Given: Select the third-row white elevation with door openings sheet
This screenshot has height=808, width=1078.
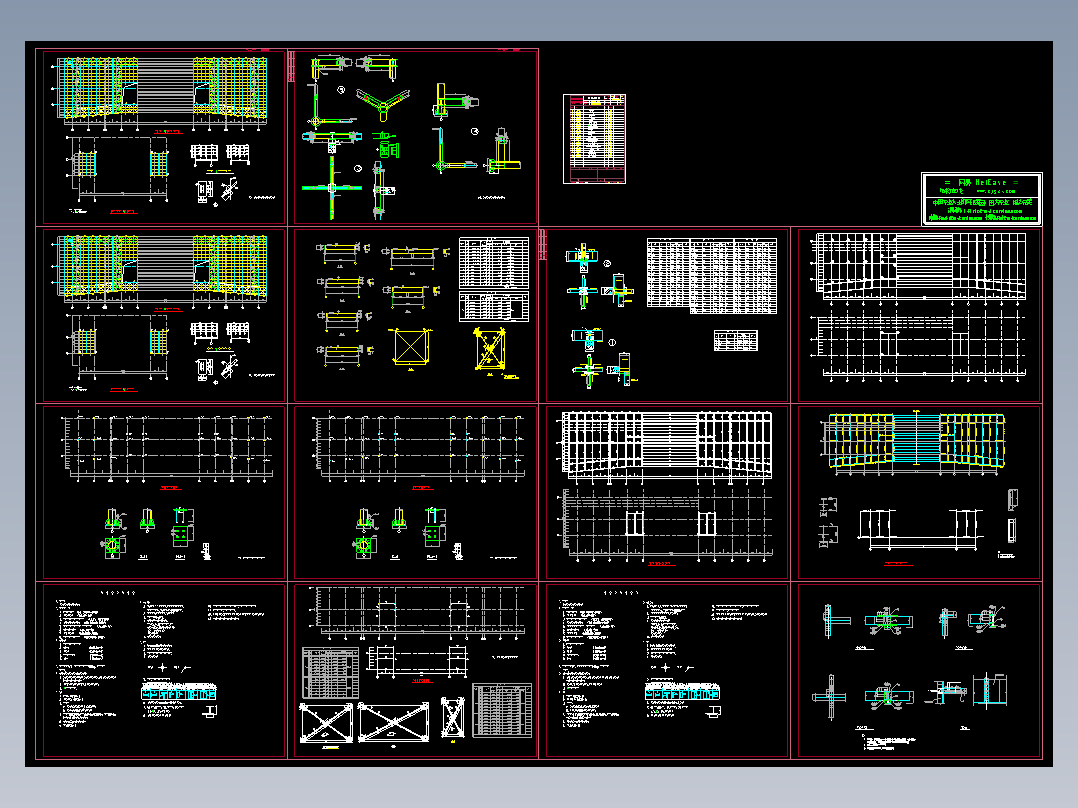Looking at the screenshot, I should (x=666, y=492).
